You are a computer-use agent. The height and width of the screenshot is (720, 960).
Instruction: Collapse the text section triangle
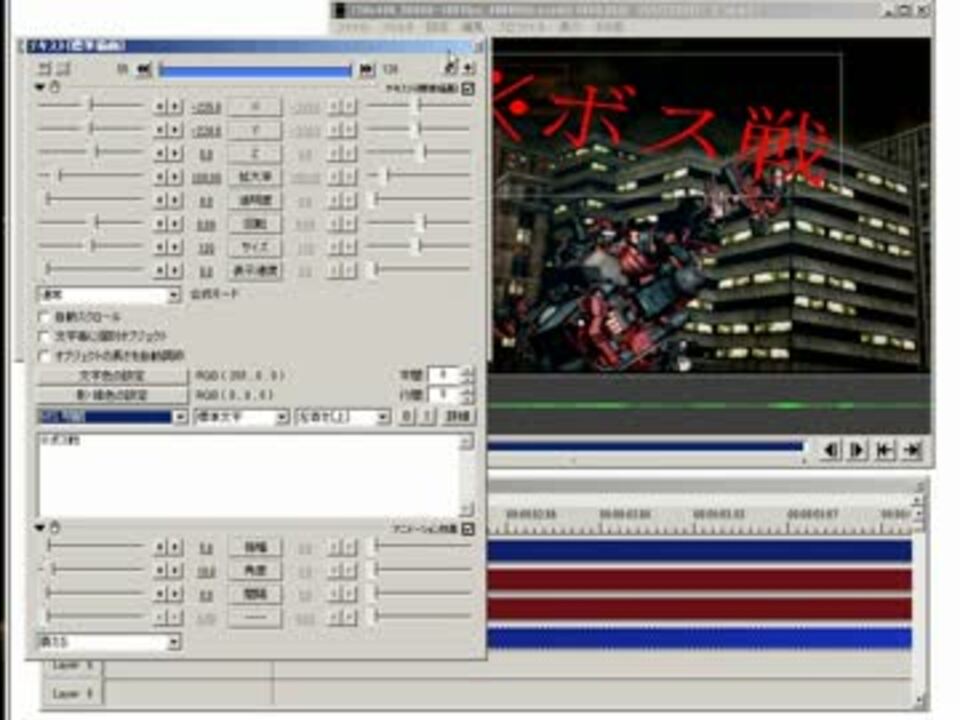point(40,88)
